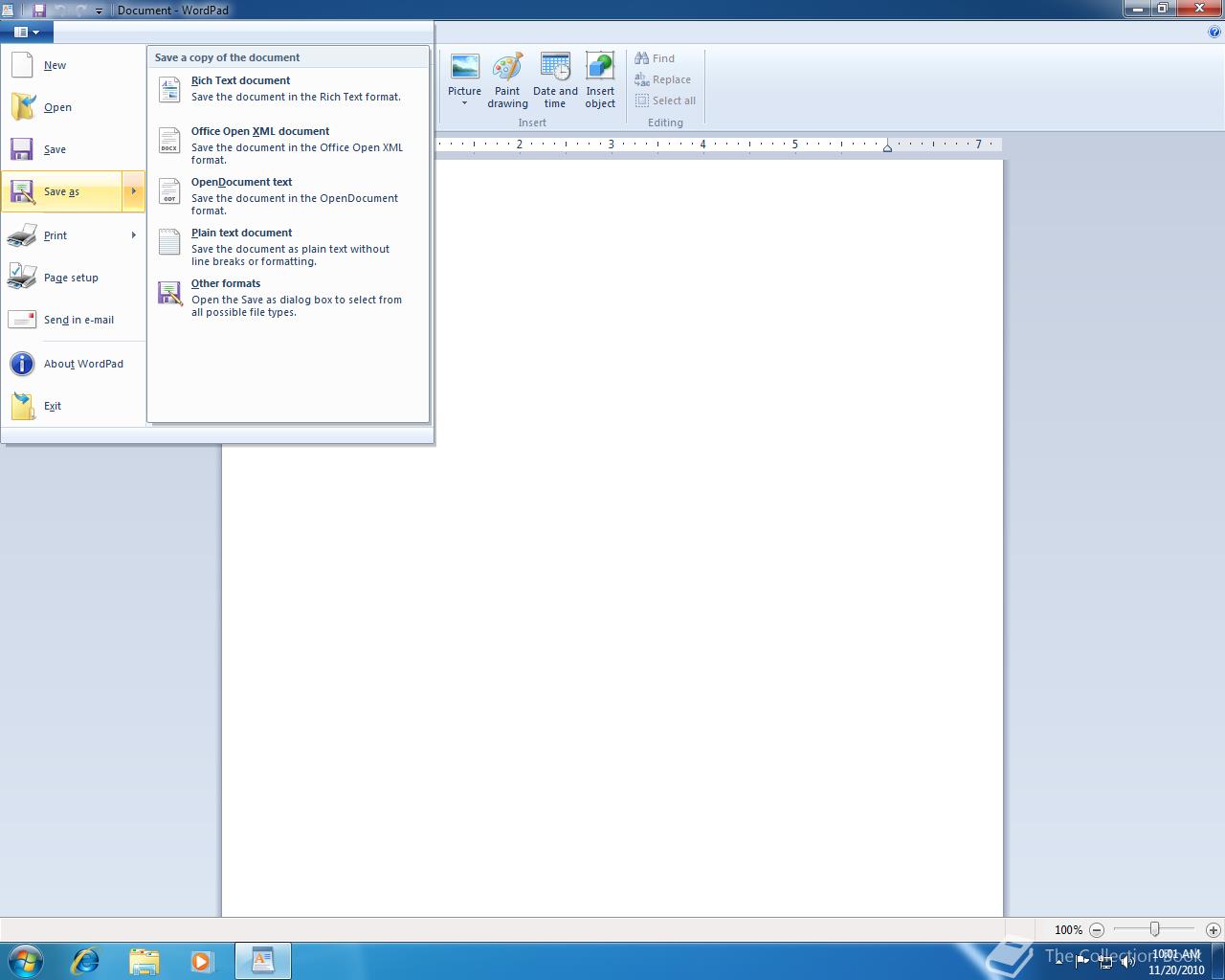Select Rich Text document format
The width and height of the screenshot is (1225, 980).
pos(287,89)
